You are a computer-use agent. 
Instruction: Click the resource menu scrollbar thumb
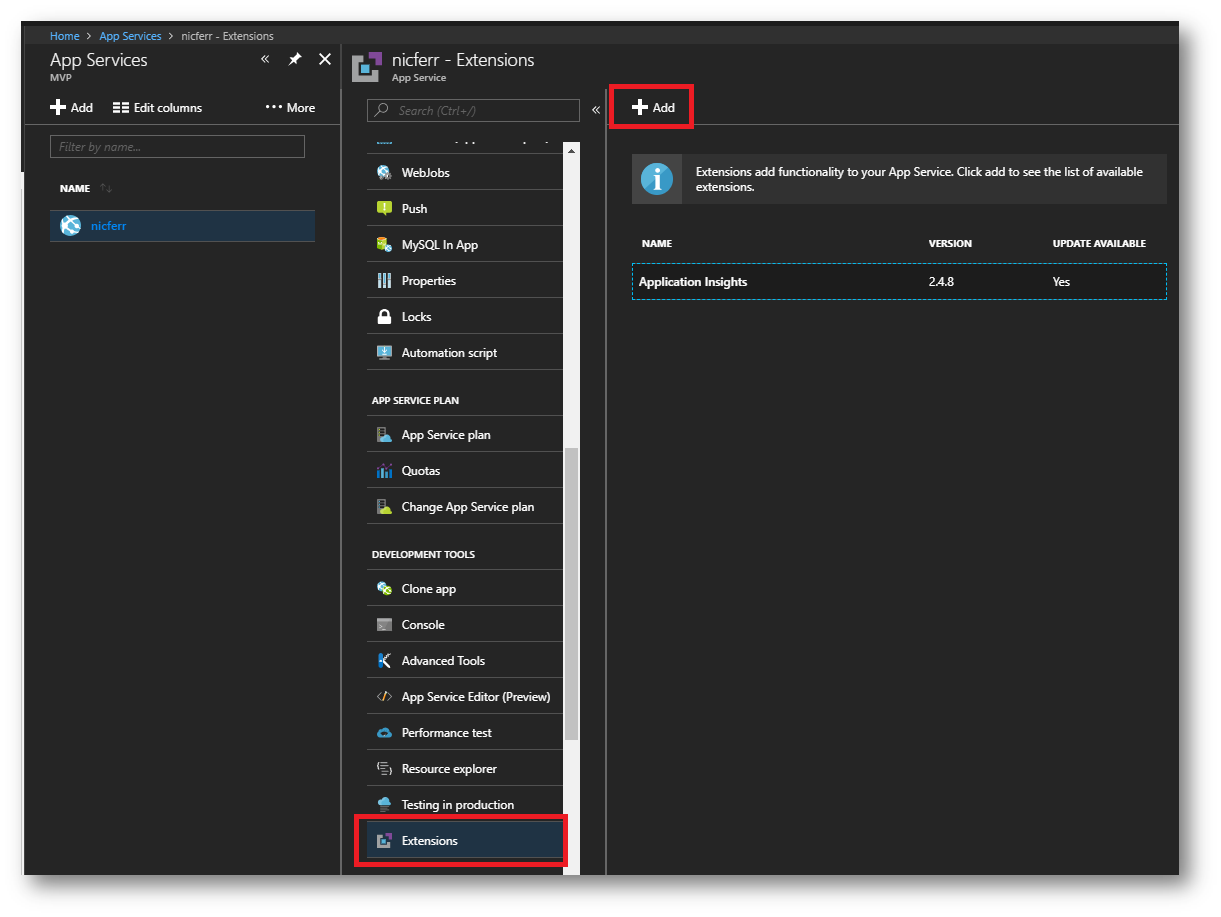[x=572, y=594]
